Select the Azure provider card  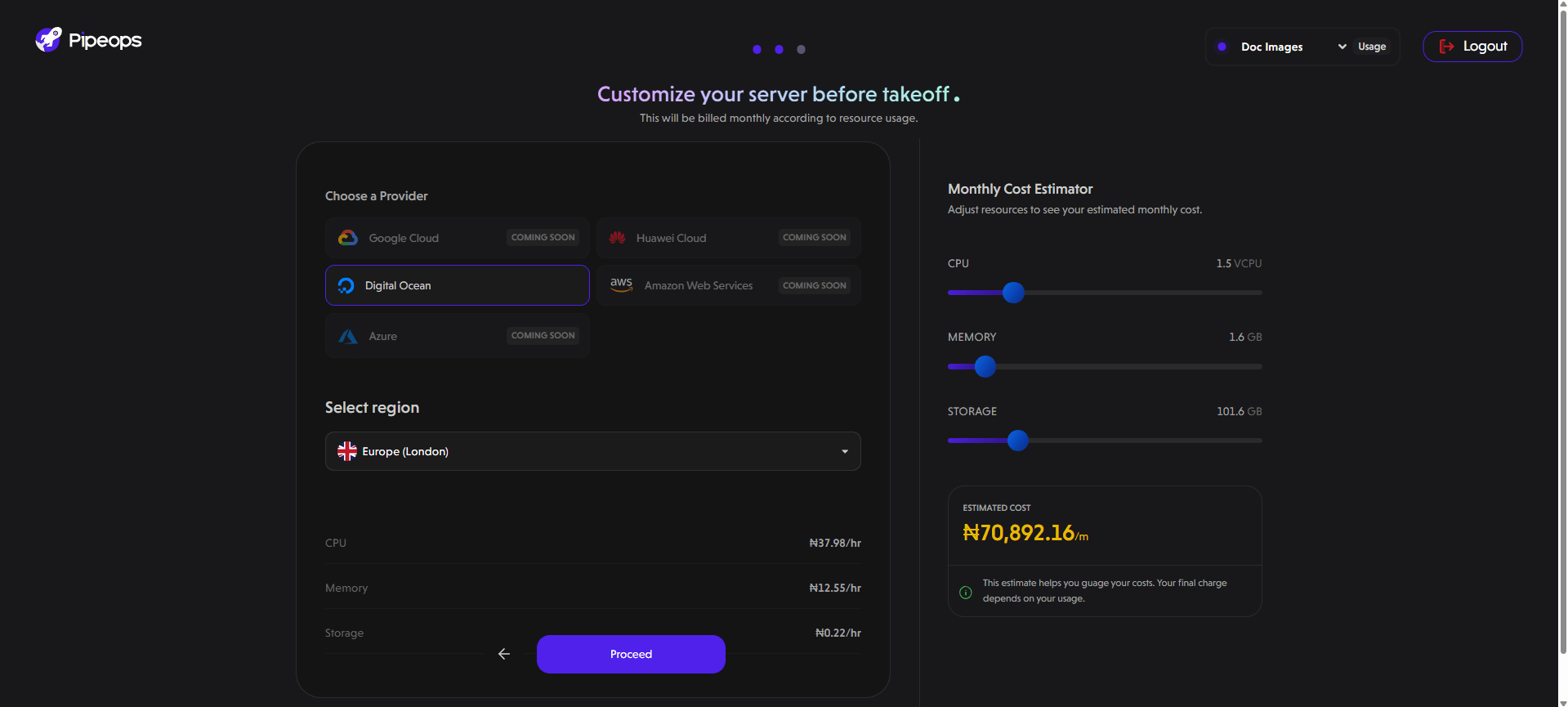click(x=458, y=336)
